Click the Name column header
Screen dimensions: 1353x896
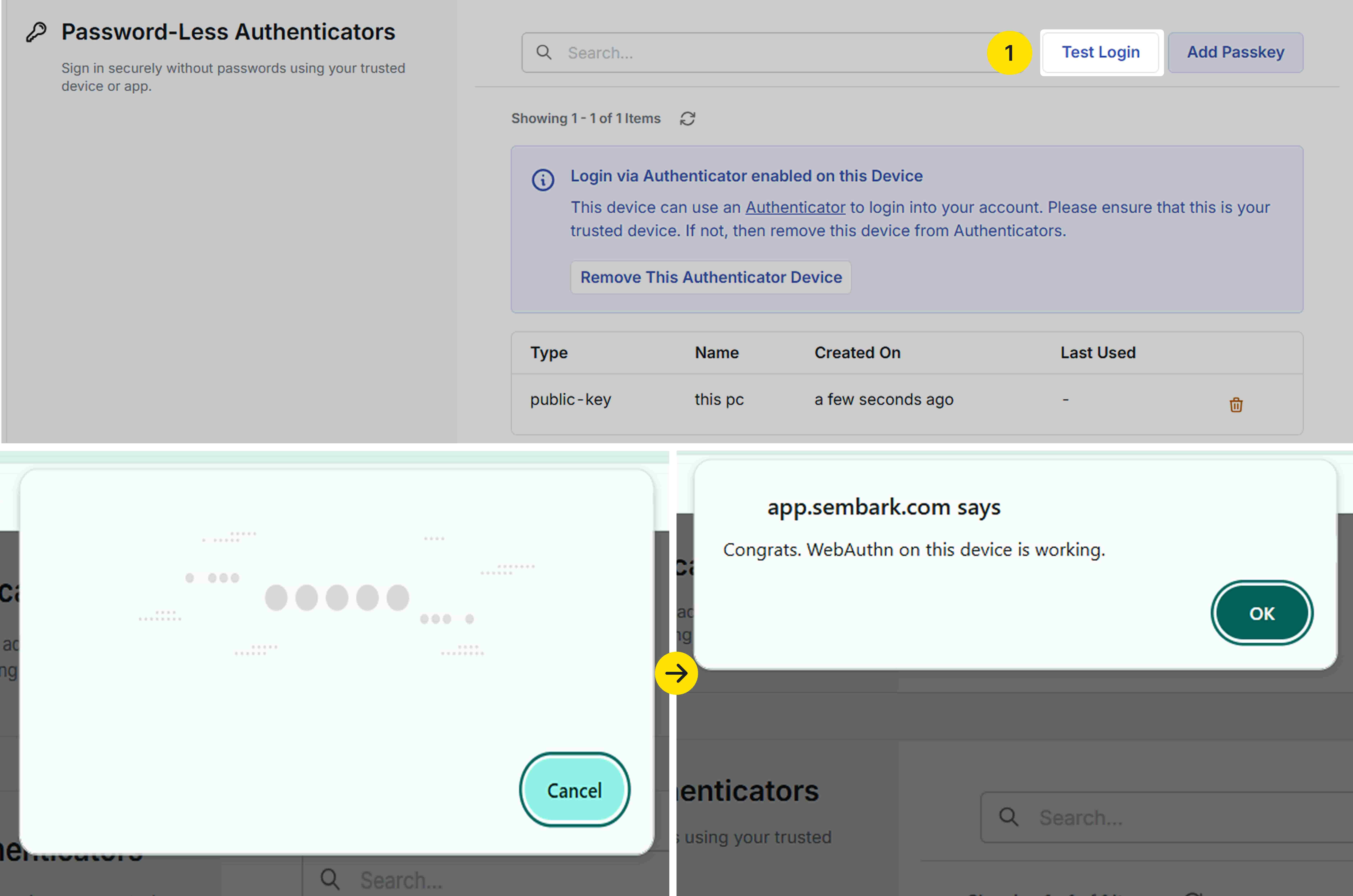point(717,353)
